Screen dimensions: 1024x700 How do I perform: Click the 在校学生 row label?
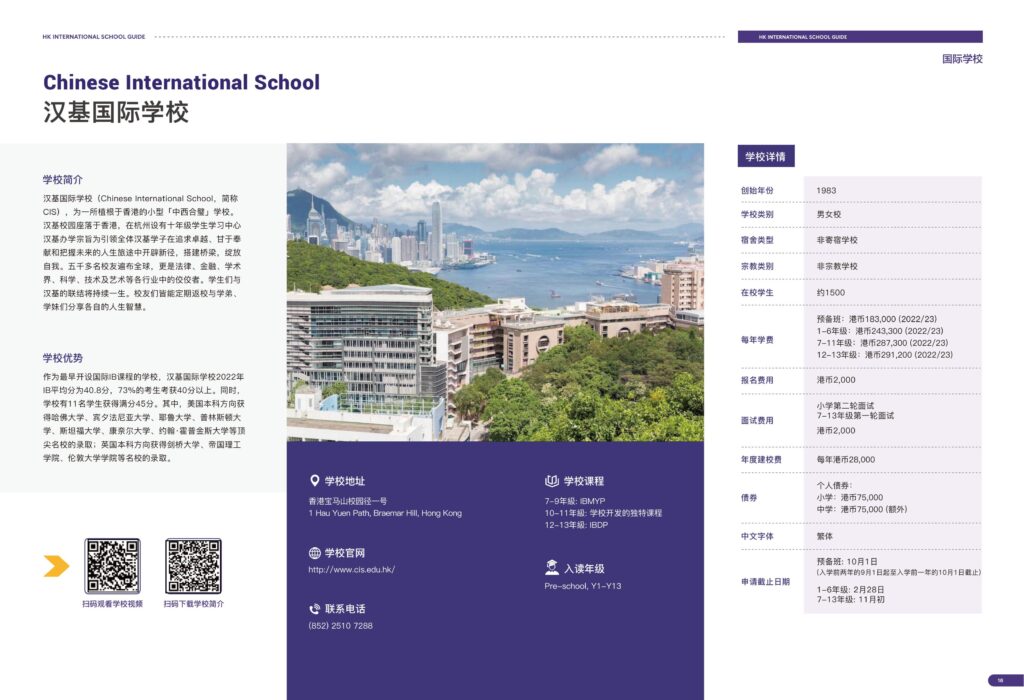pyautogui.click(x=757, y=293)
